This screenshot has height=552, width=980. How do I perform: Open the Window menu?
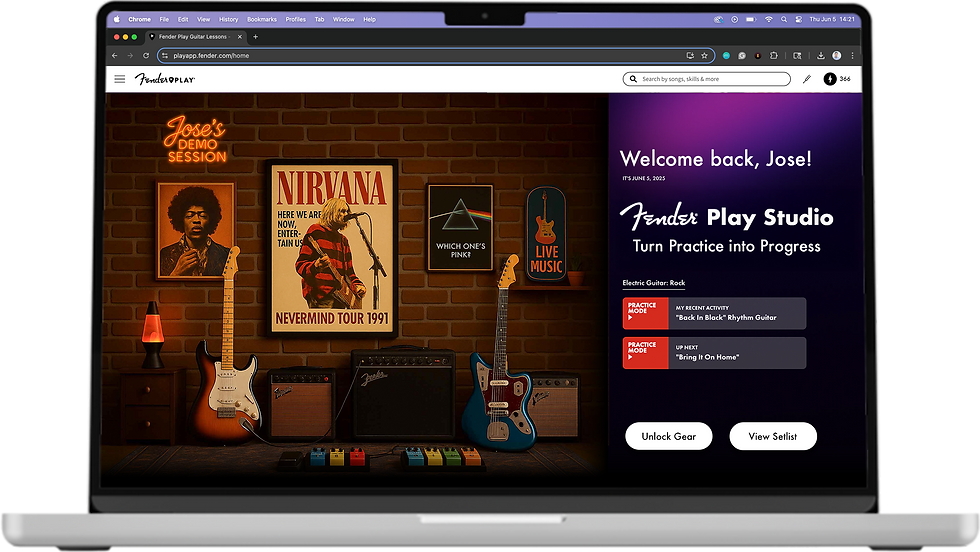(344, 19)
